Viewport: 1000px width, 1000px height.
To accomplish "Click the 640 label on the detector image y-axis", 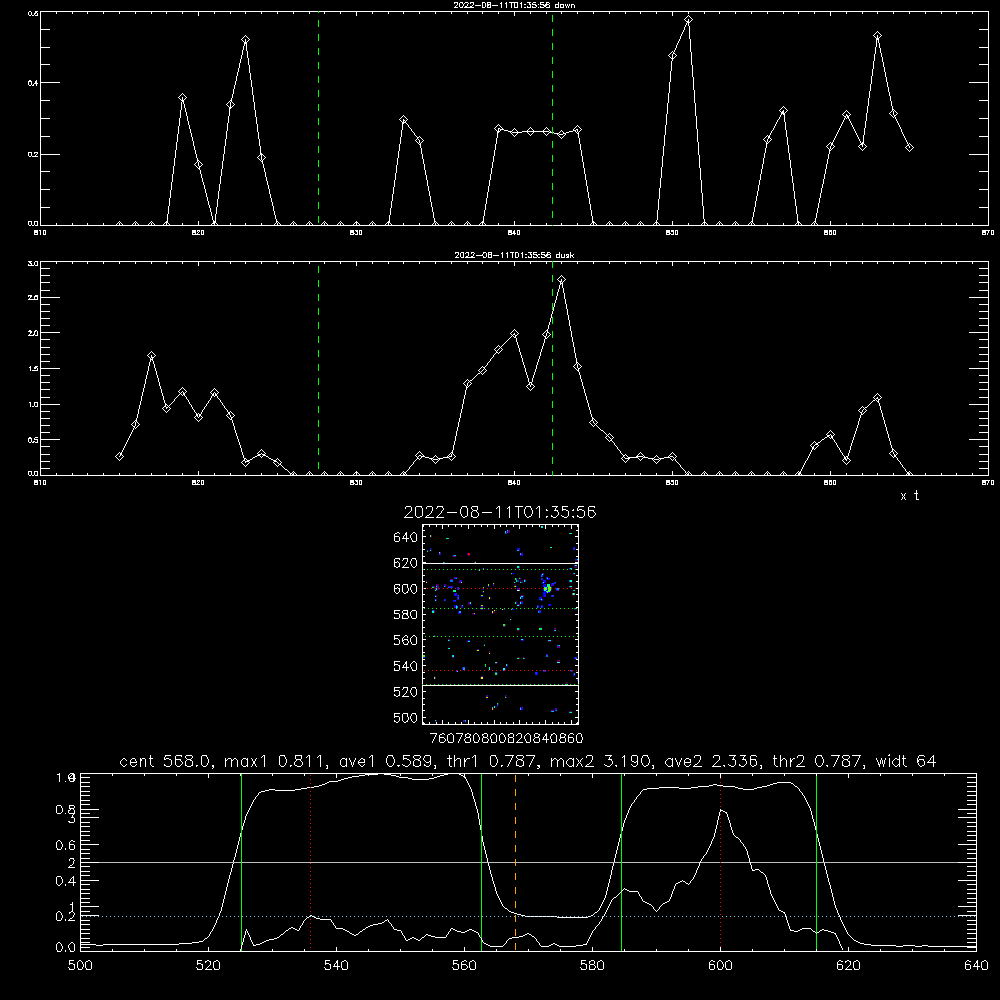I will point(406,537).
